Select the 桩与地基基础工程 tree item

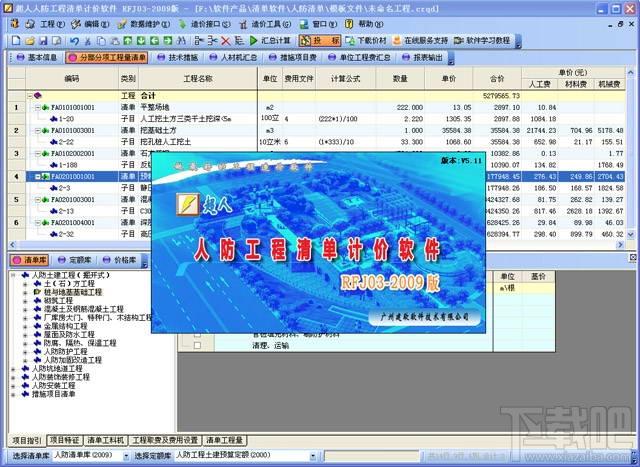tap(72, 292)
